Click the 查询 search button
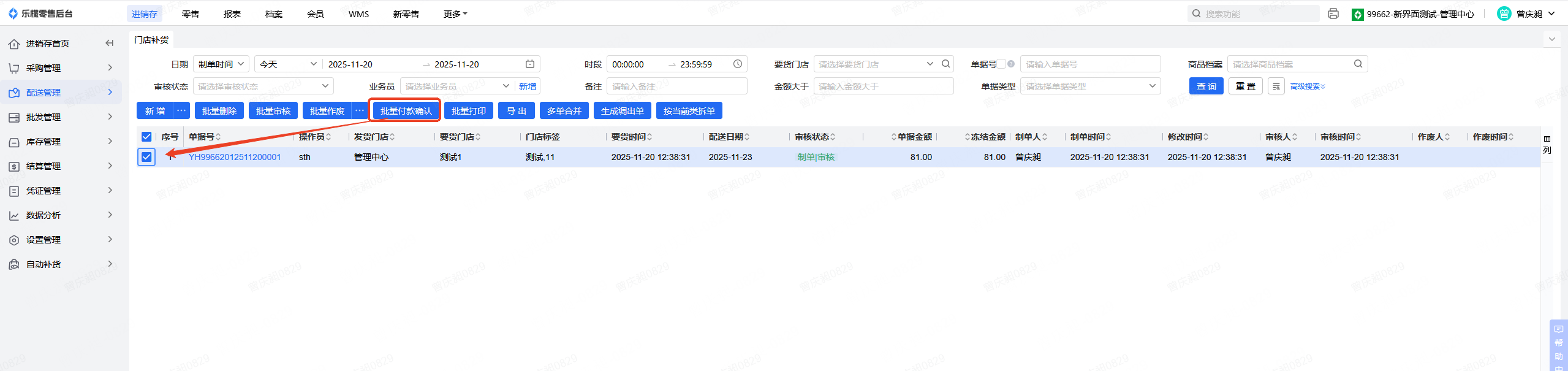 click(x=1206, y=86)
